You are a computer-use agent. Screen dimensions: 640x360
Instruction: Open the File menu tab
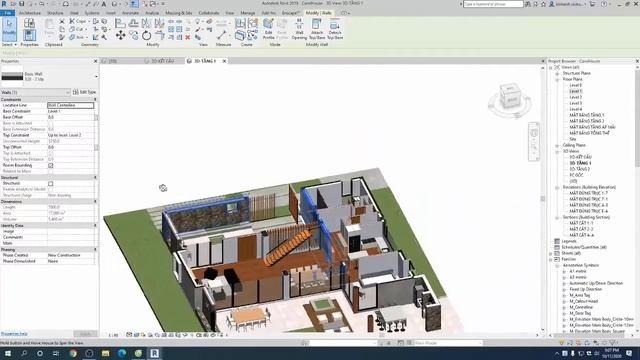tap(7, 13)
